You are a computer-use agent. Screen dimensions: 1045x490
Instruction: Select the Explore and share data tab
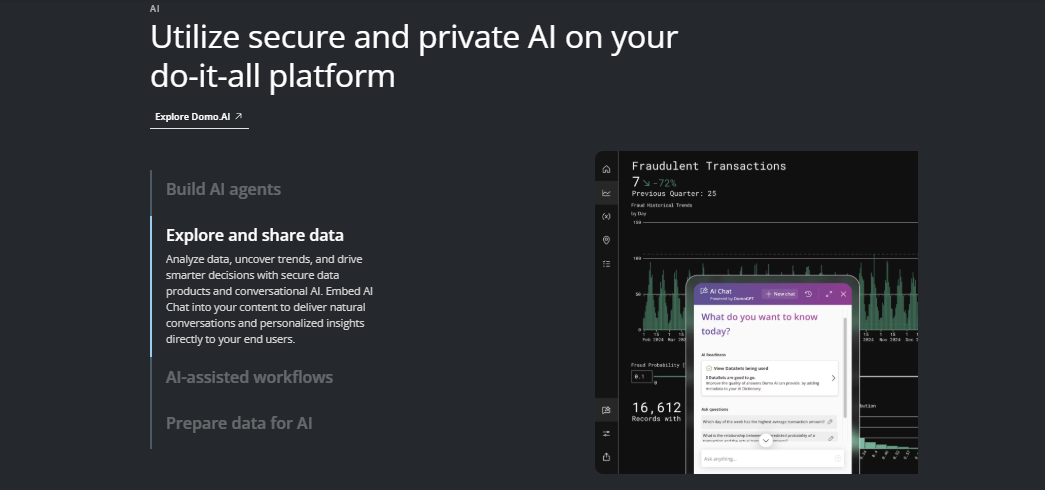click(255, 235)
